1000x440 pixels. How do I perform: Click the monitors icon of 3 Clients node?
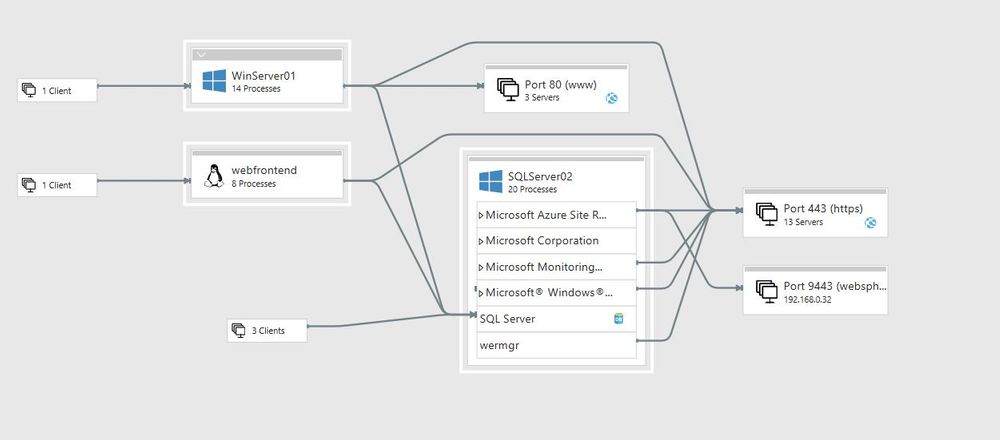coord(239,330)
